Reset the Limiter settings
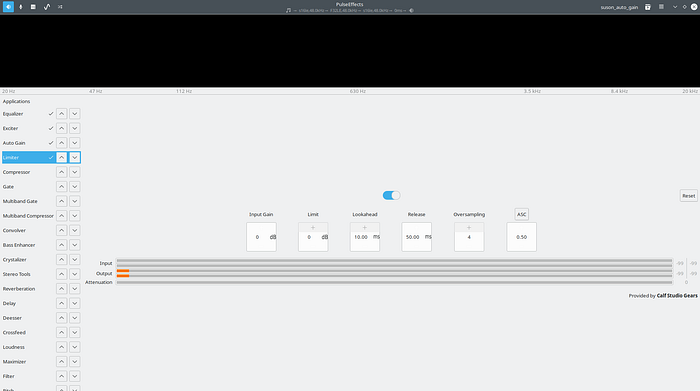This screenshot has height=391, width=700. 688,196
